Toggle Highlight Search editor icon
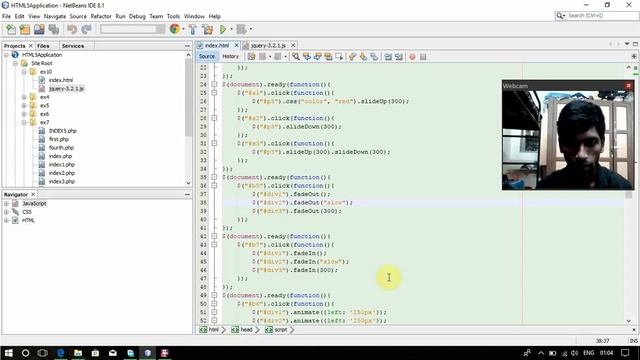Screen dimensions: 640x360 coord(328,57)
